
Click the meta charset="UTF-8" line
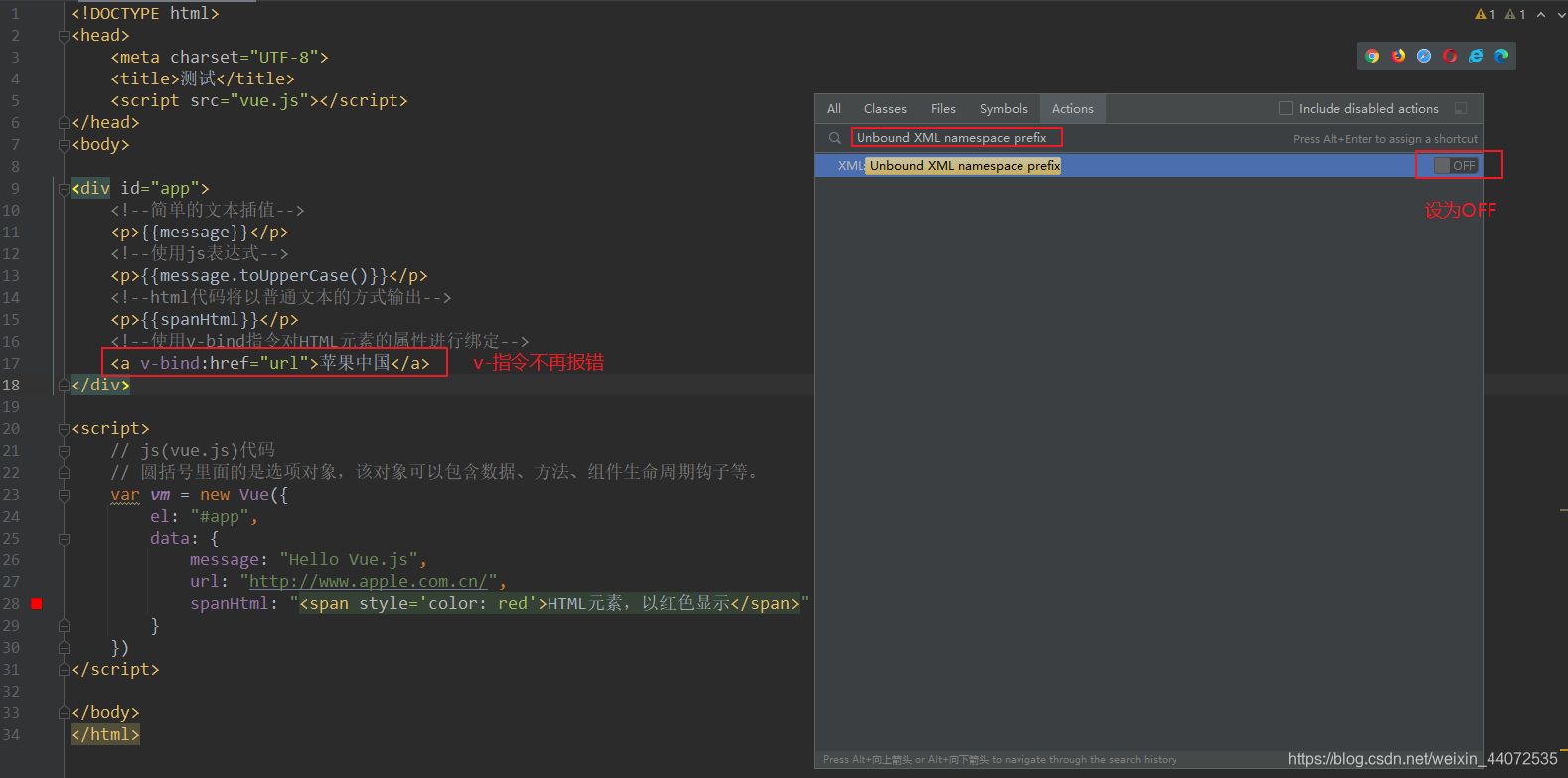tap(220, 57)
